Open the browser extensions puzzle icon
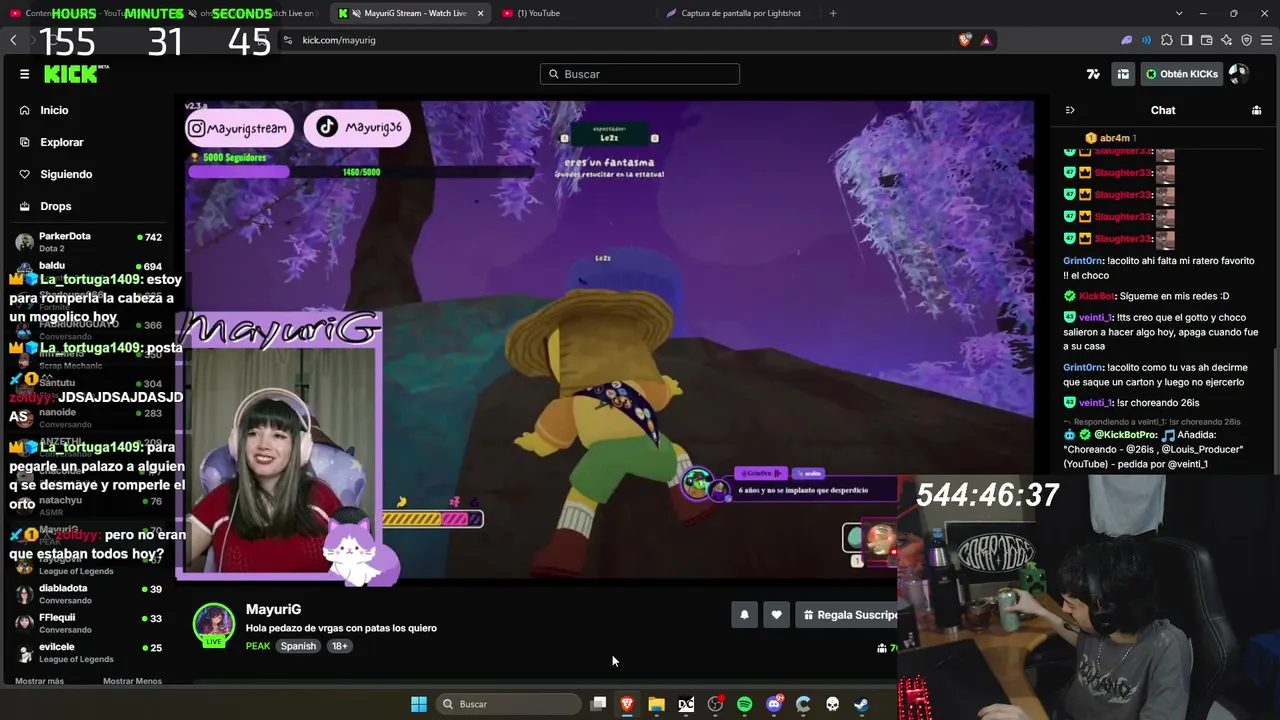This screenshot has height=720, width=1280. (1166, 40)
